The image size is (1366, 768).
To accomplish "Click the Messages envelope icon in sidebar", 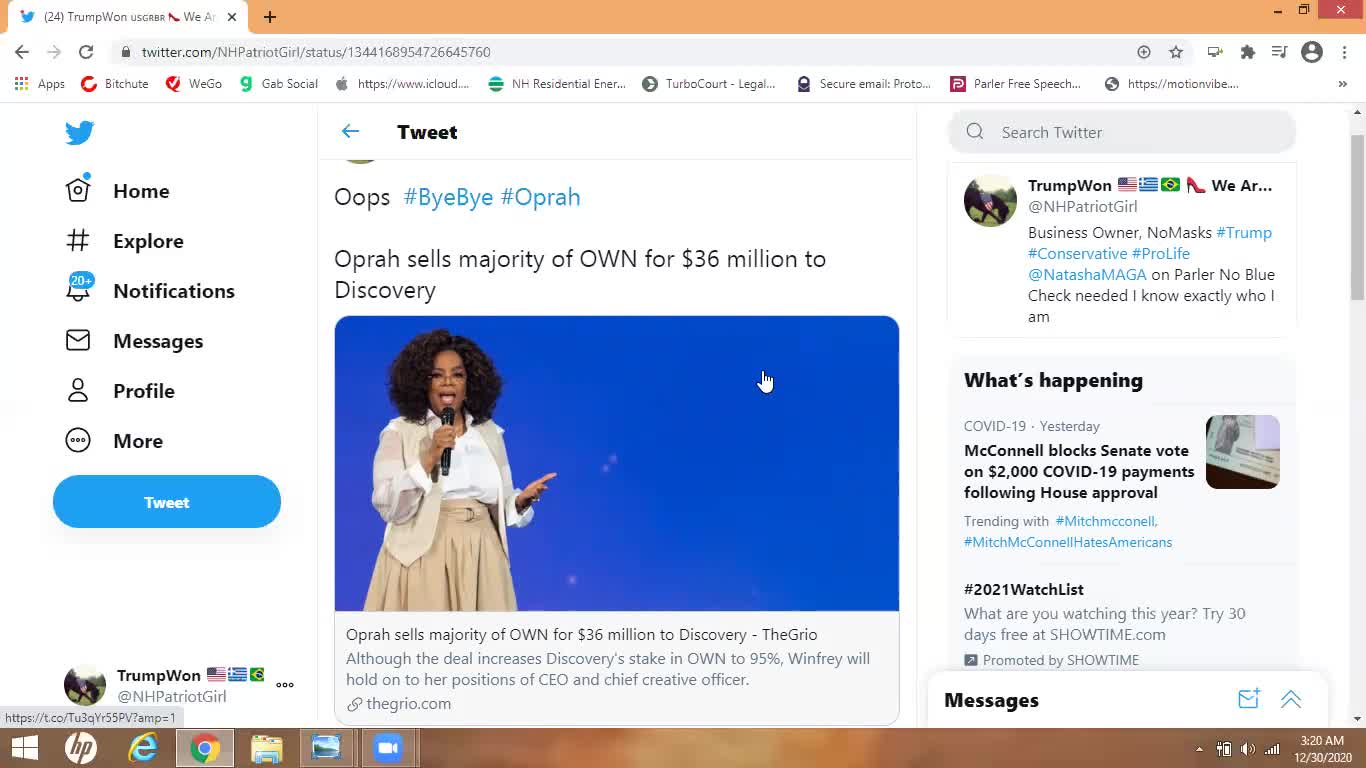I will [78, 340].
